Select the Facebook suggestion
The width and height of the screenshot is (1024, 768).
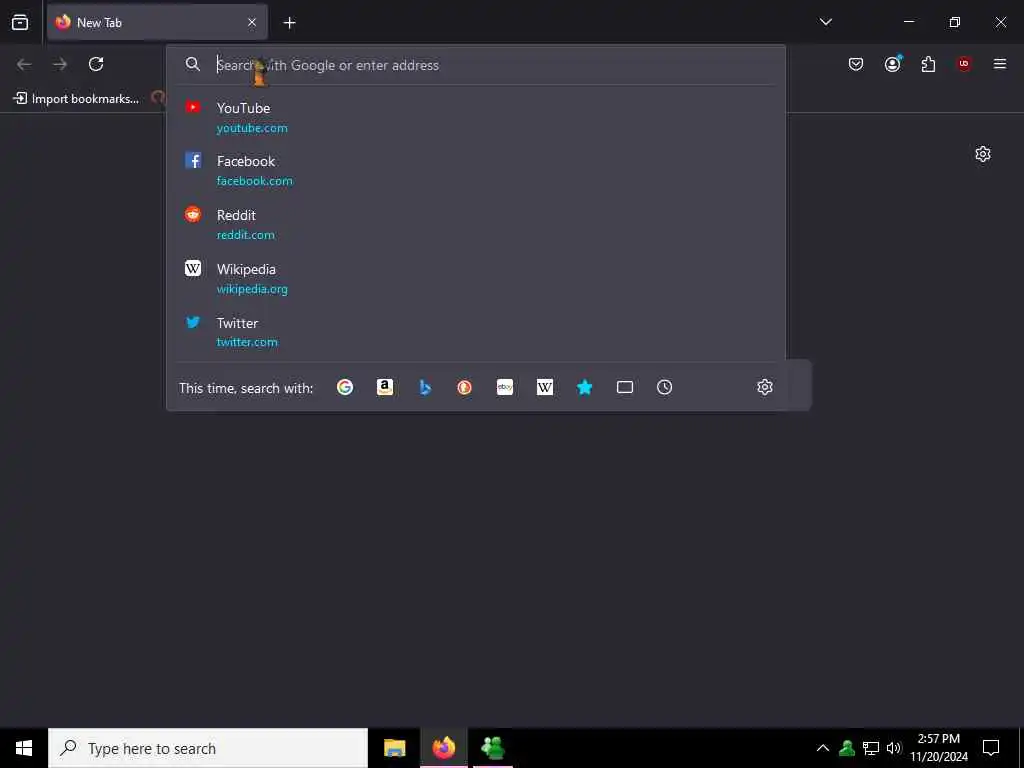(x=476, y=170)
